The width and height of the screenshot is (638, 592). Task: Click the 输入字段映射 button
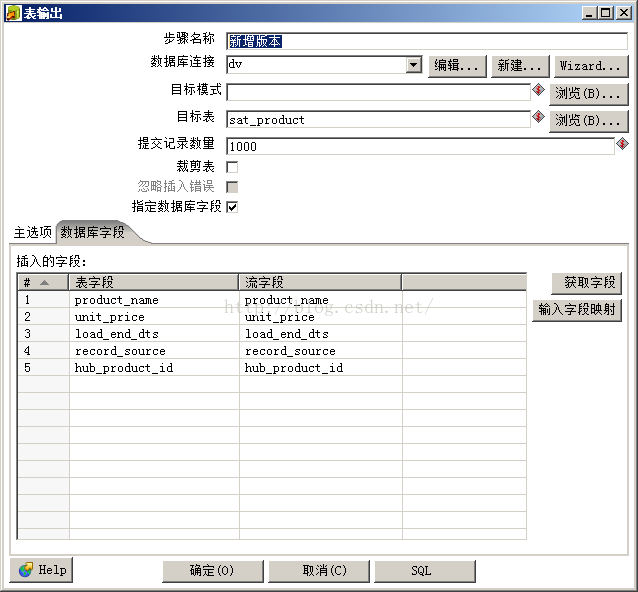tap(577, 310)
